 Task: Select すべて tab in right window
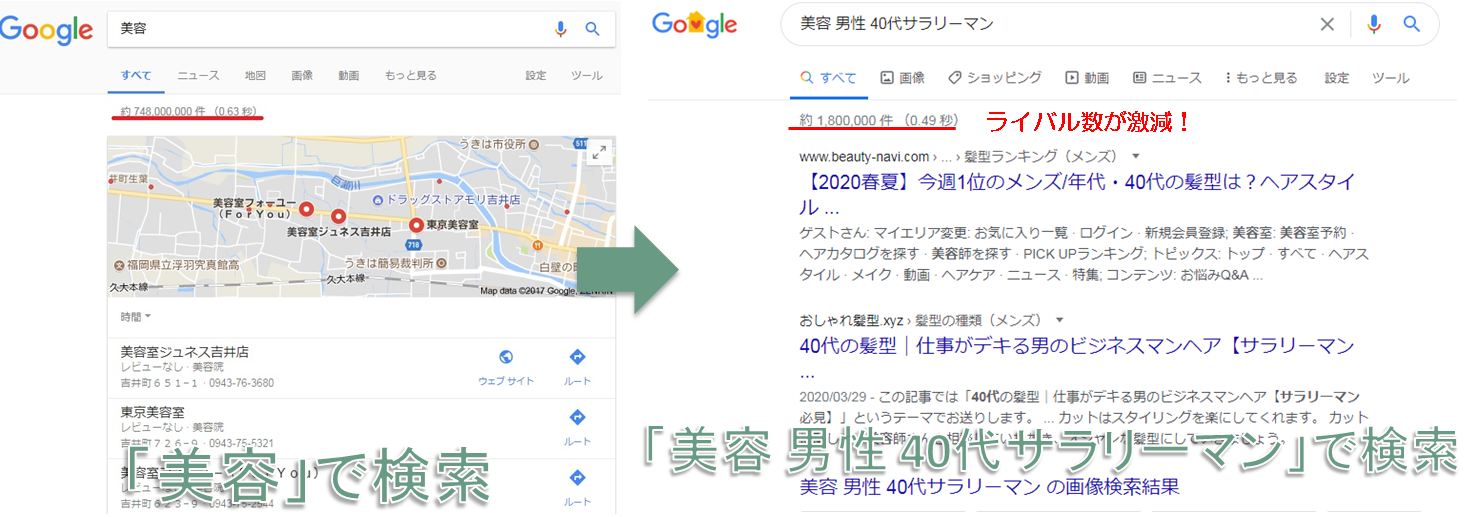click(828, 78)
